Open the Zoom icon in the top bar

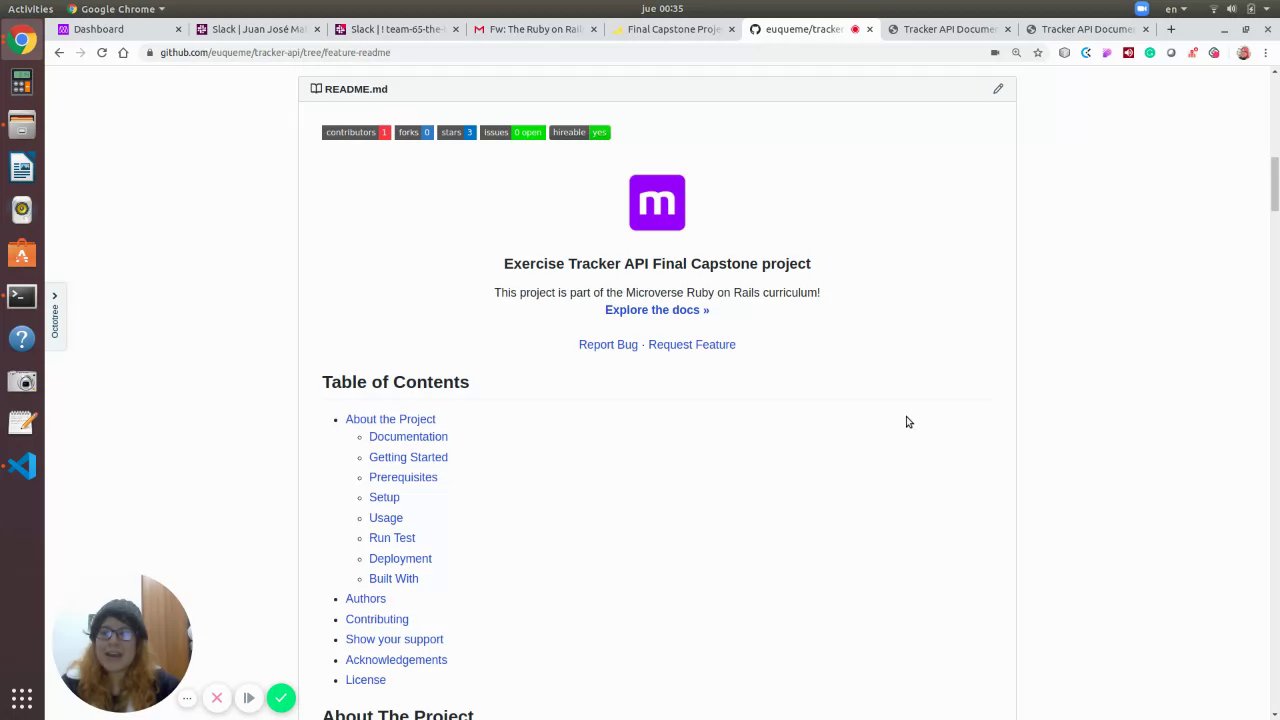click(x=1141, y=9)
